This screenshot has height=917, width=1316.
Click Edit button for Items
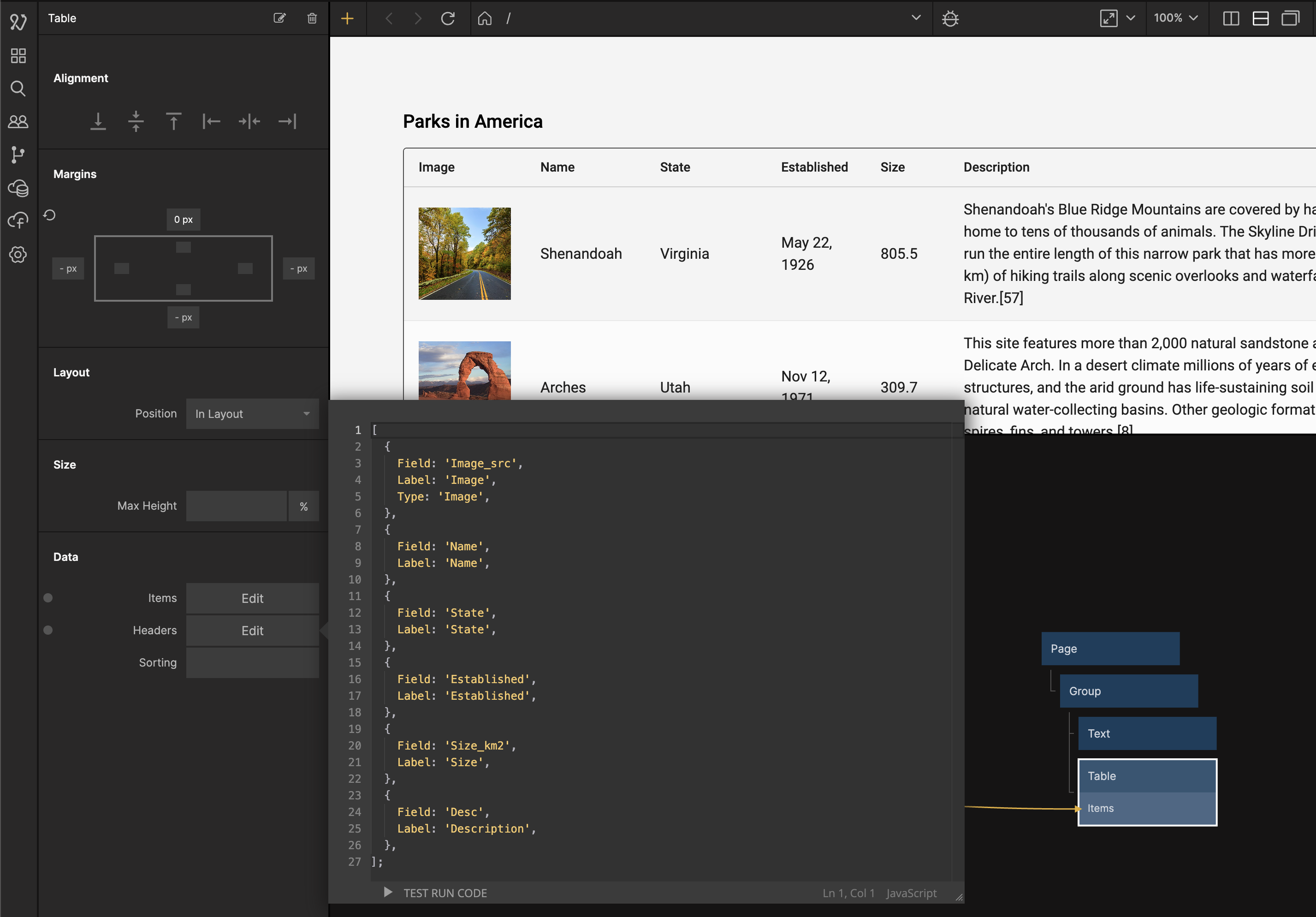tap(252, 598)
